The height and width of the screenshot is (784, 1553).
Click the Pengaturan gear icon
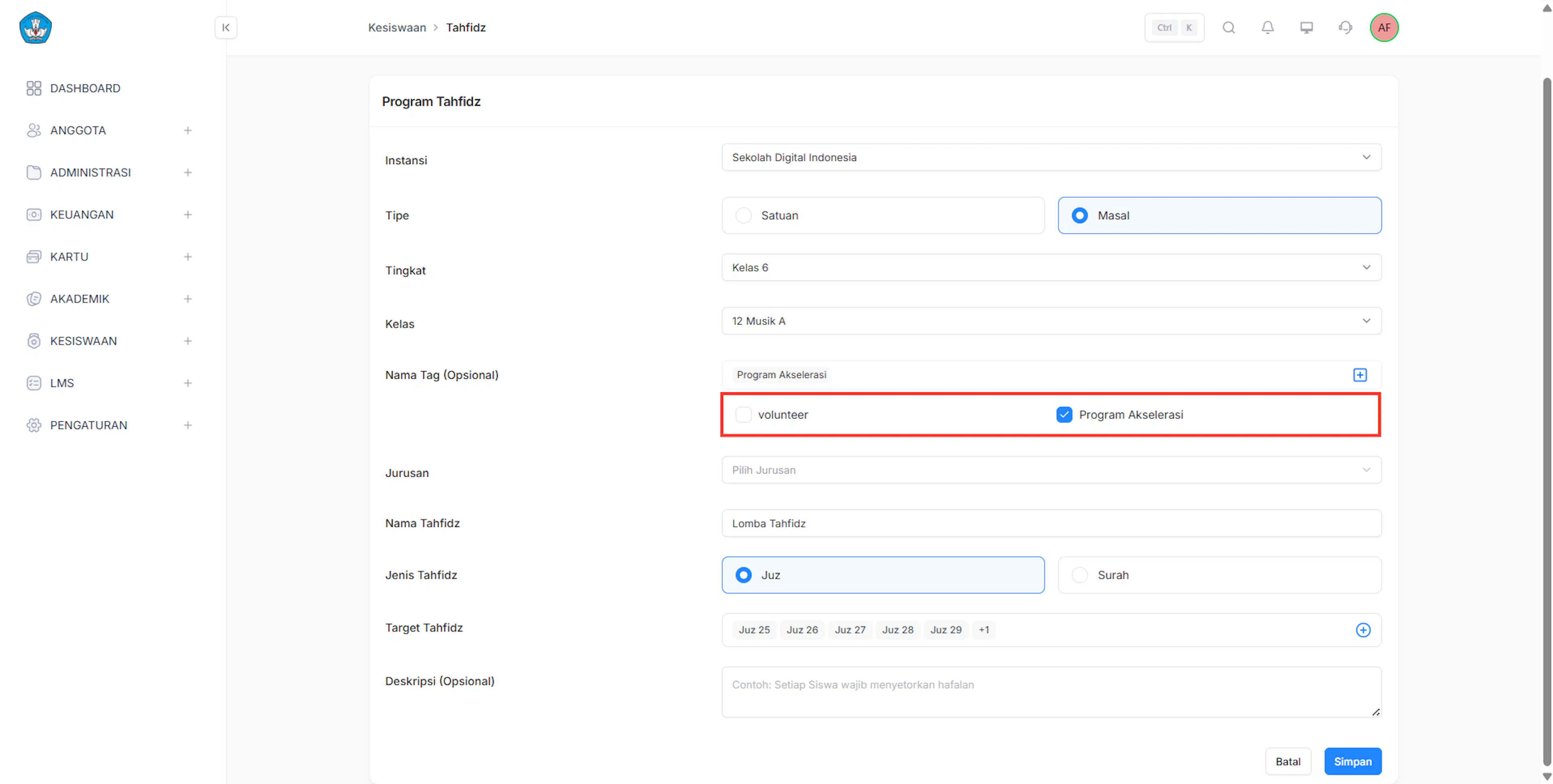tap(34, 425)
